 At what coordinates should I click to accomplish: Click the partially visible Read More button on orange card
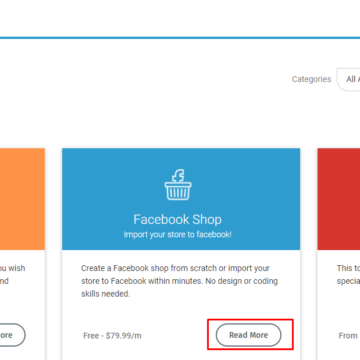pyautogui.click(x=12, y=335)
